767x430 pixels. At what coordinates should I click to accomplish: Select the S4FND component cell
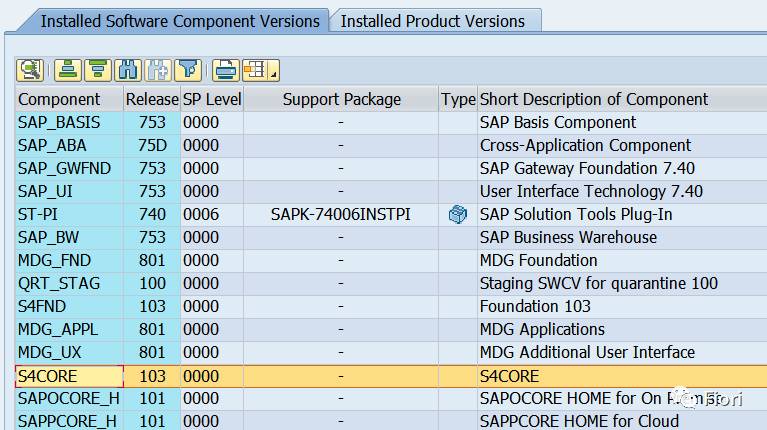pos(69,306)
